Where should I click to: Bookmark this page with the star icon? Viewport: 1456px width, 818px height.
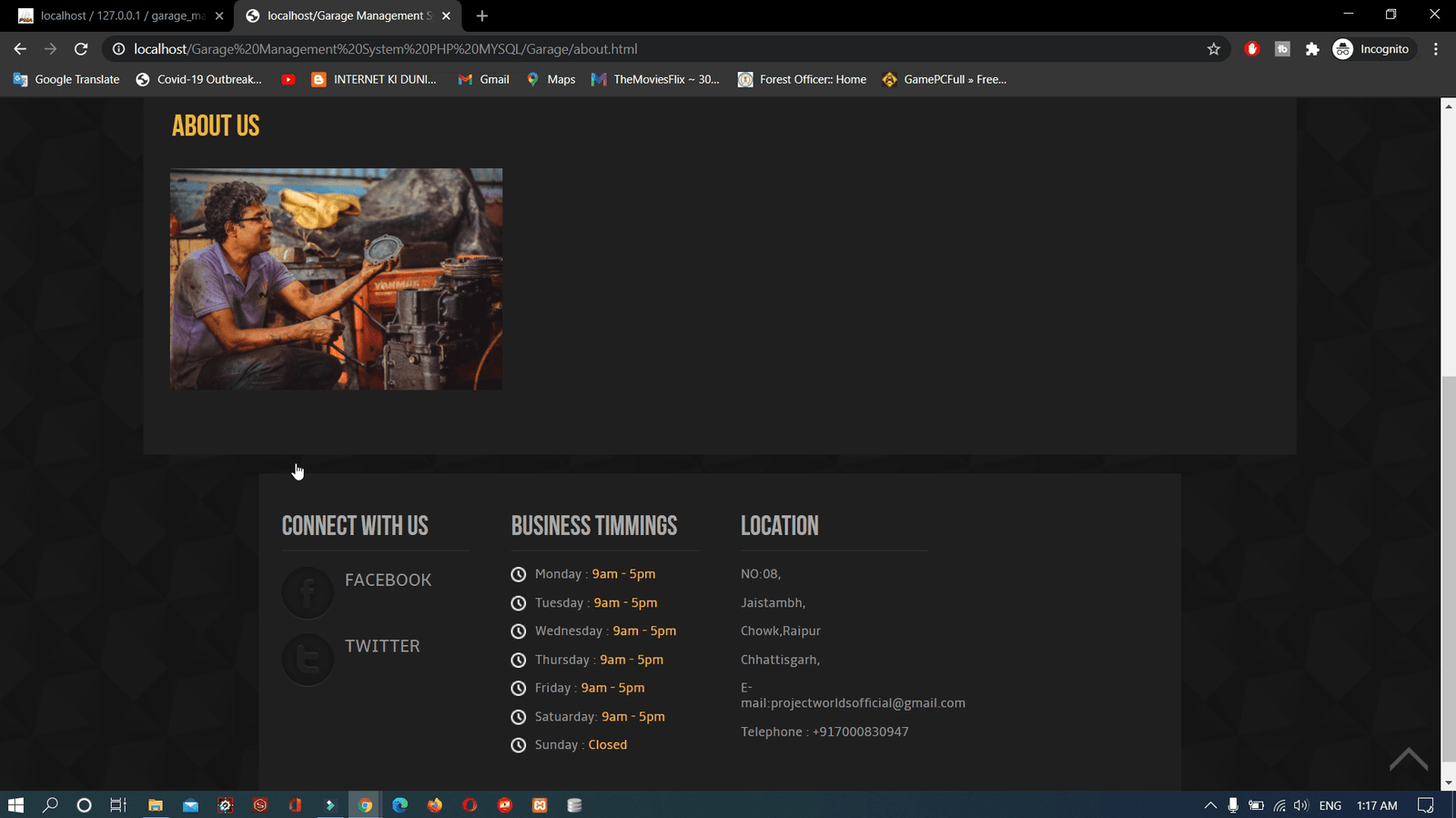point(1213,49)
